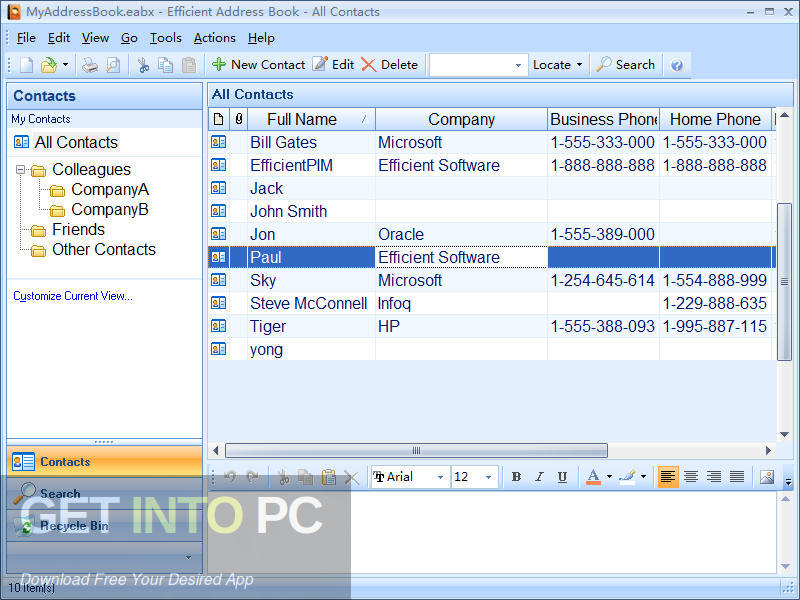Click the Print Preview icon
800x600 pixels.
pyautogui.click(x=113, y=65)
